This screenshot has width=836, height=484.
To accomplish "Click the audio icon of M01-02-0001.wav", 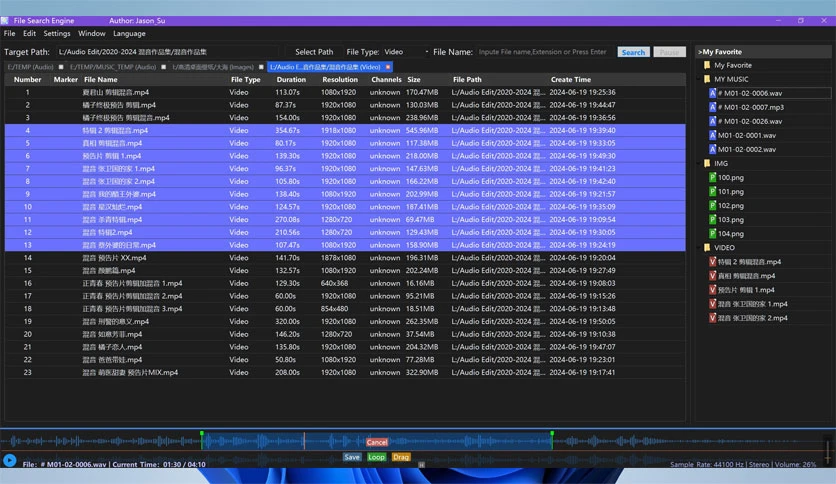I will 712,135.
